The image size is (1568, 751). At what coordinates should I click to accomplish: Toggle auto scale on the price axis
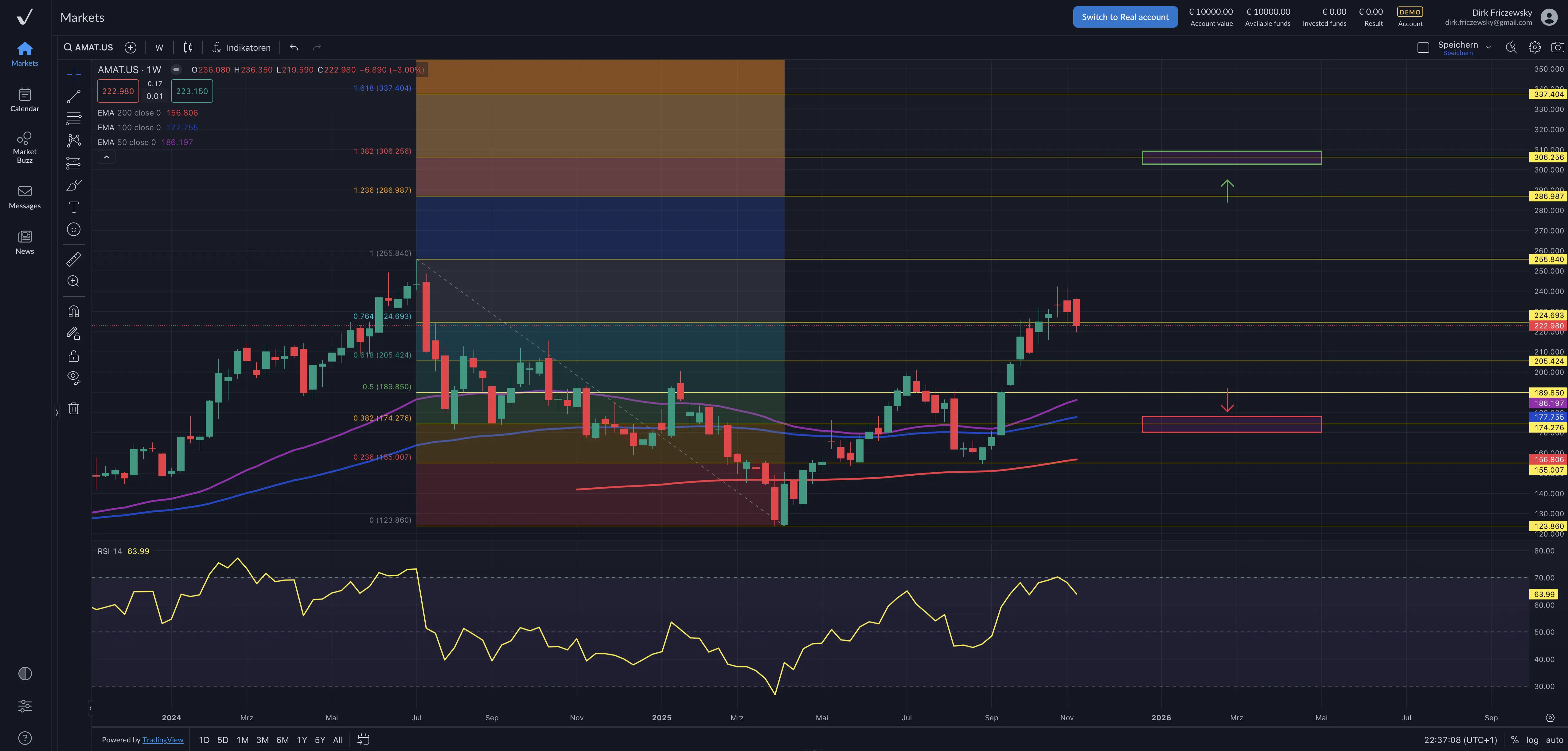point(1554,740)
